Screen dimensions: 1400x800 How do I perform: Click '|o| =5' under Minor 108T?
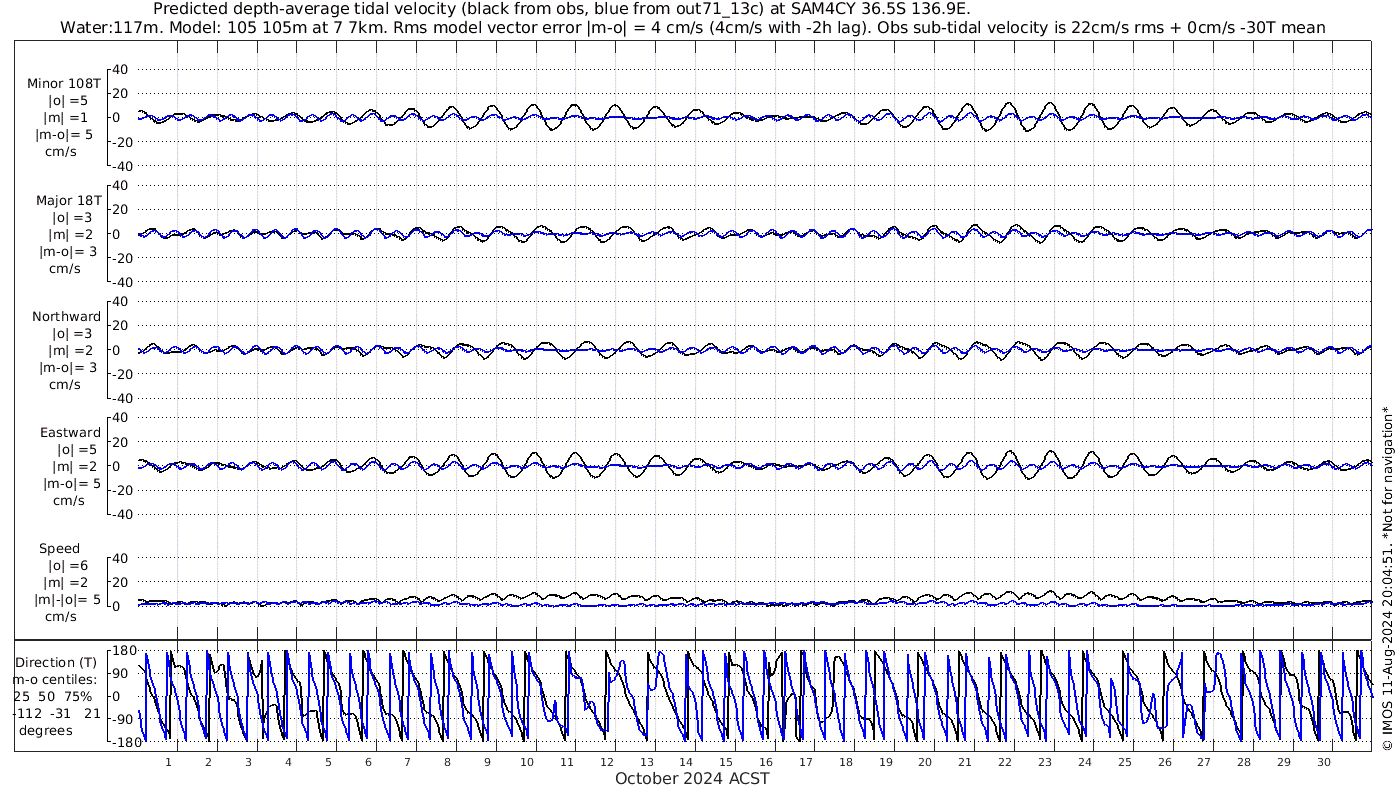click(70, 100)
